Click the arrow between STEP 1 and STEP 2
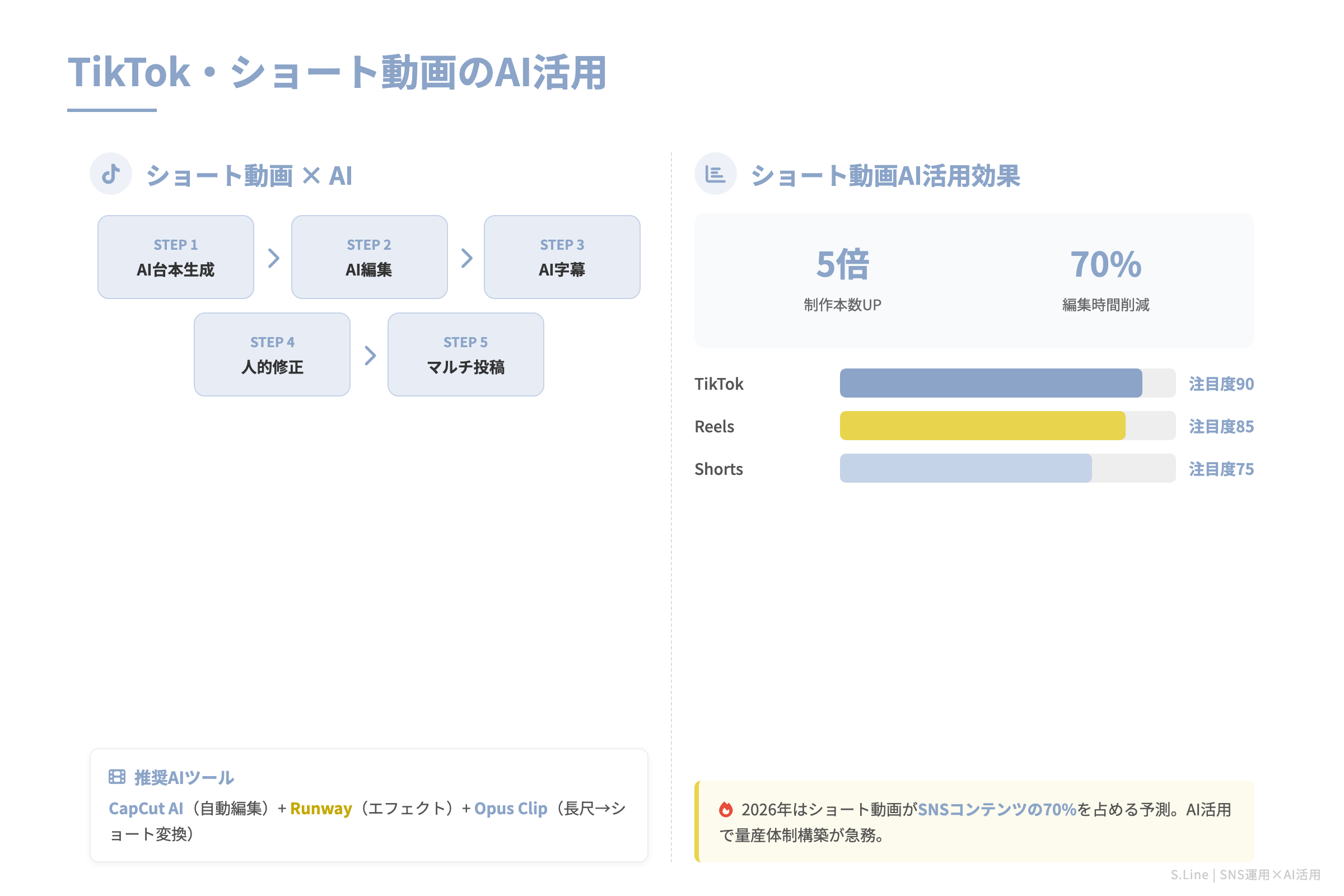Screen dimensions: 1344x896 tap(273, 257)
